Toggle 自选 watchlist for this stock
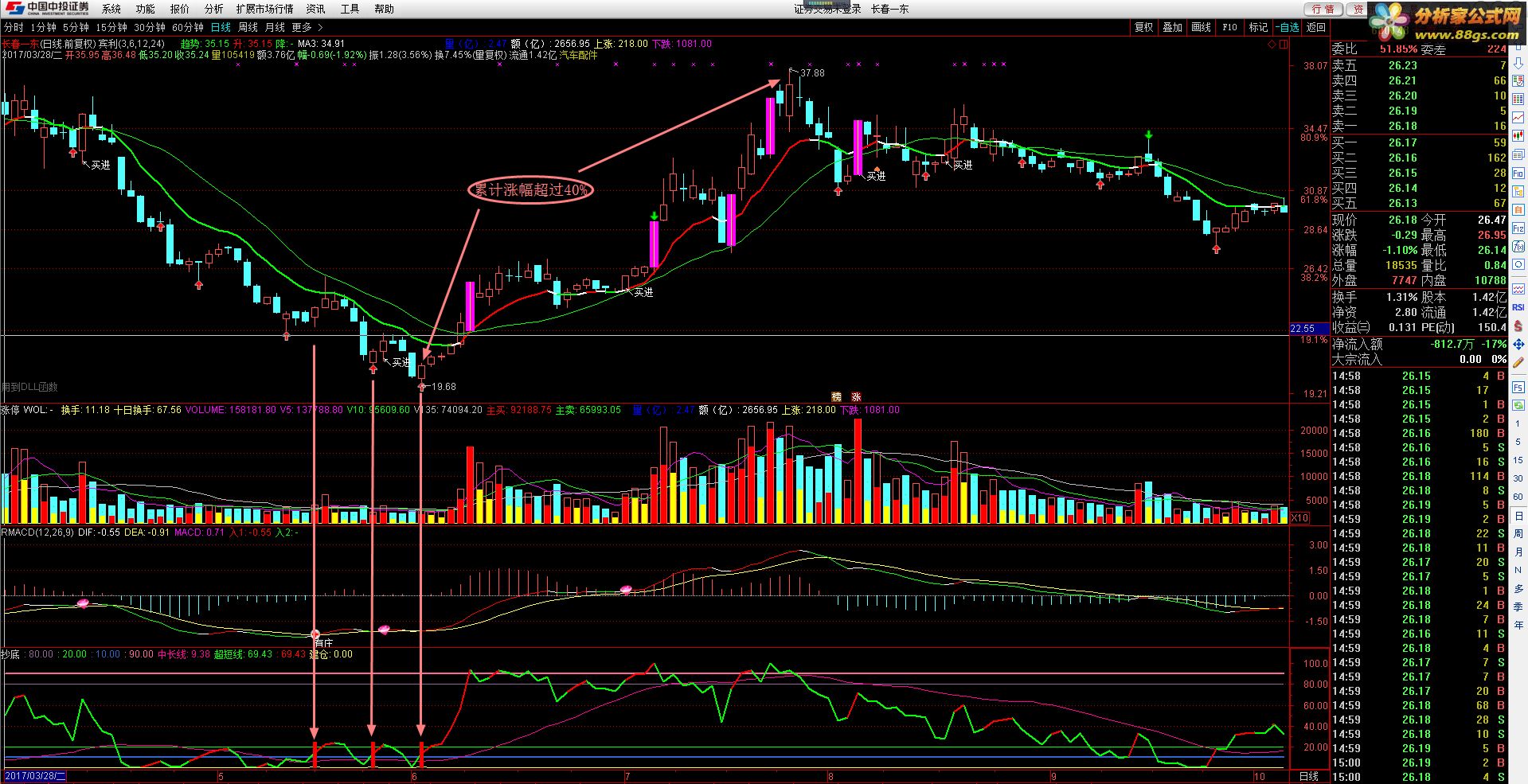Screen dimensions: 1528x784 [1288, 27]
